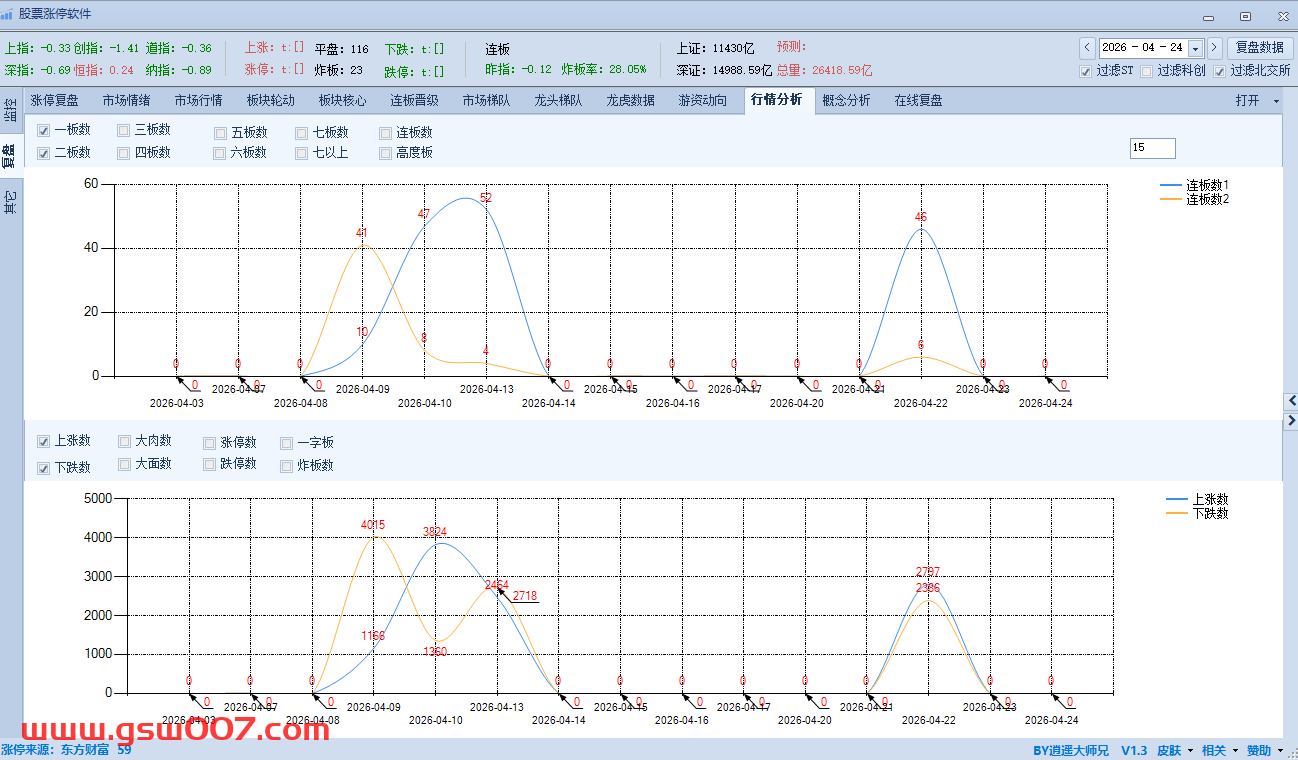
Task: Click the number field showing 15
Action: point(1152,148)
